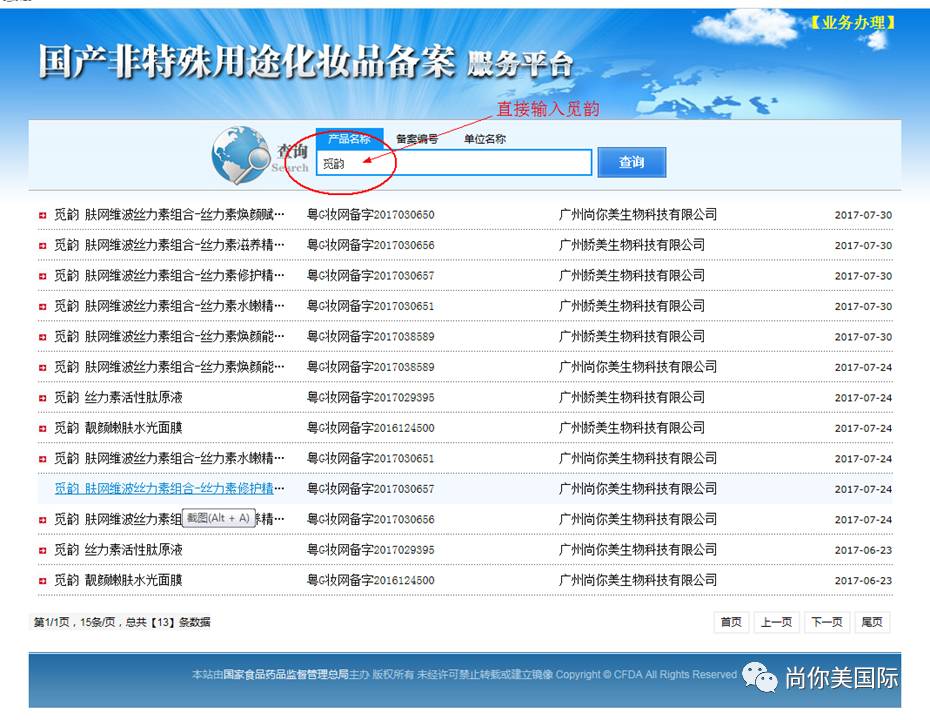Click red bullet of record 2017030651 dated 2017-07-30
Screen dimensions: 930x720
[x=42, y=306]
